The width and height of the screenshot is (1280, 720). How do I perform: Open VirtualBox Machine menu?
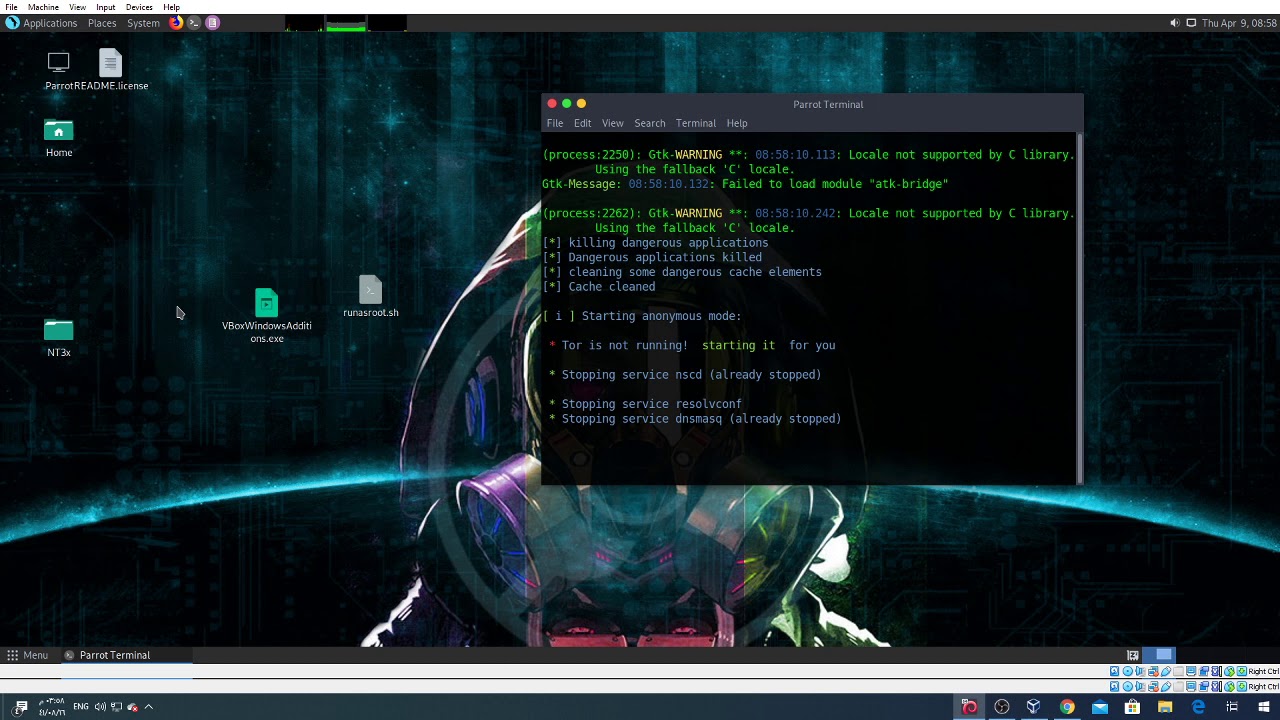tap(43, 7)
